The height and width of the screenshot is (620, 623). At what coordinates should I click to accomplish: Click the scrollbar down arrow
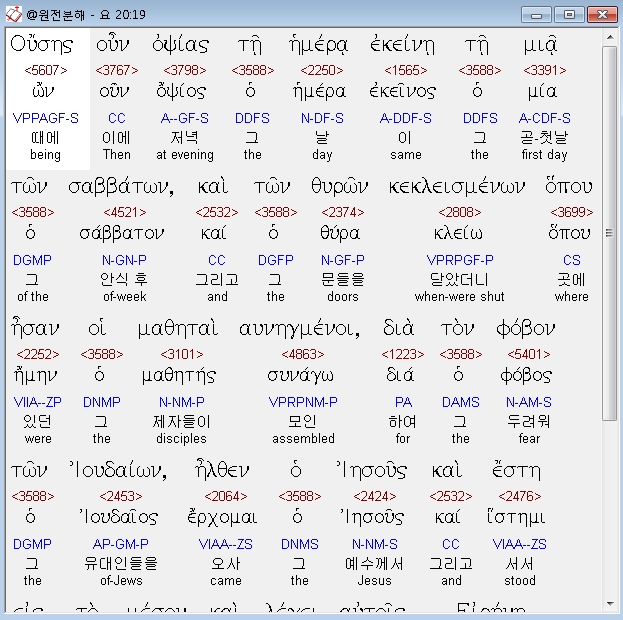click(610, 604)
